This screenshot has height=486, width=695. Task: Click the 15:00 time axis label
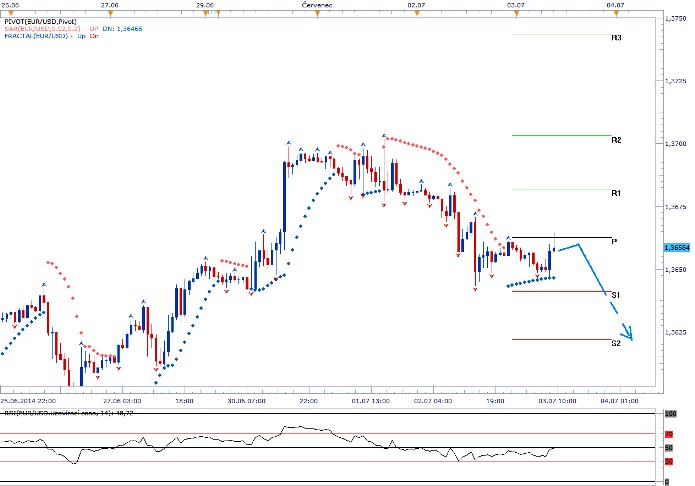coord(184,401)
